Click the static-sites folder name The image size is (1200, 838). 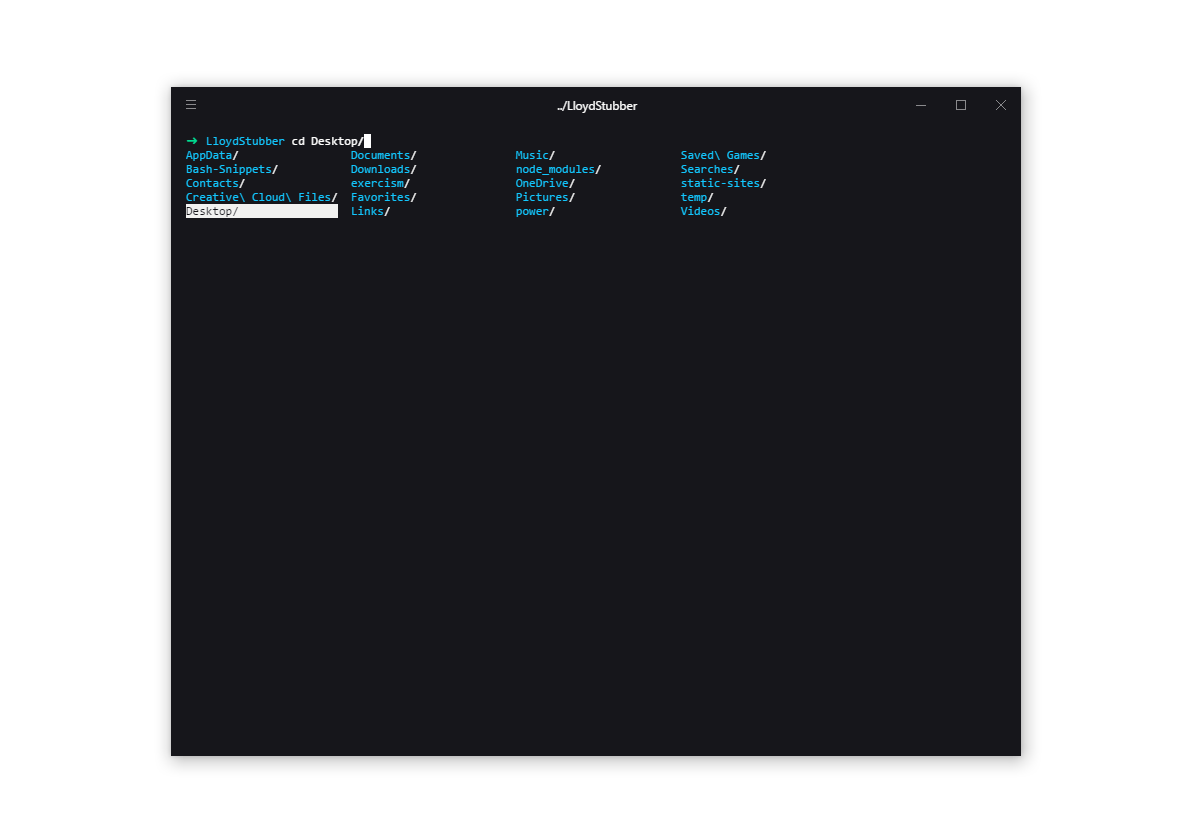point(719,183)
